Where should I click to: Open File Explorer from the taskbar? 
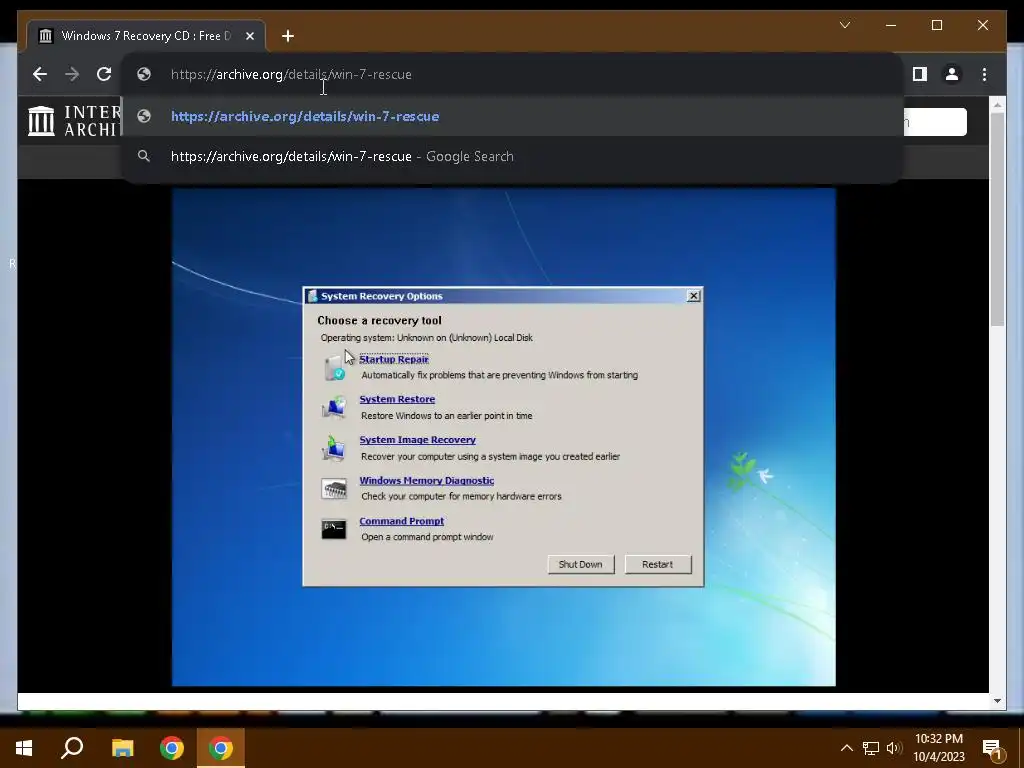click(x=122, y=748)
